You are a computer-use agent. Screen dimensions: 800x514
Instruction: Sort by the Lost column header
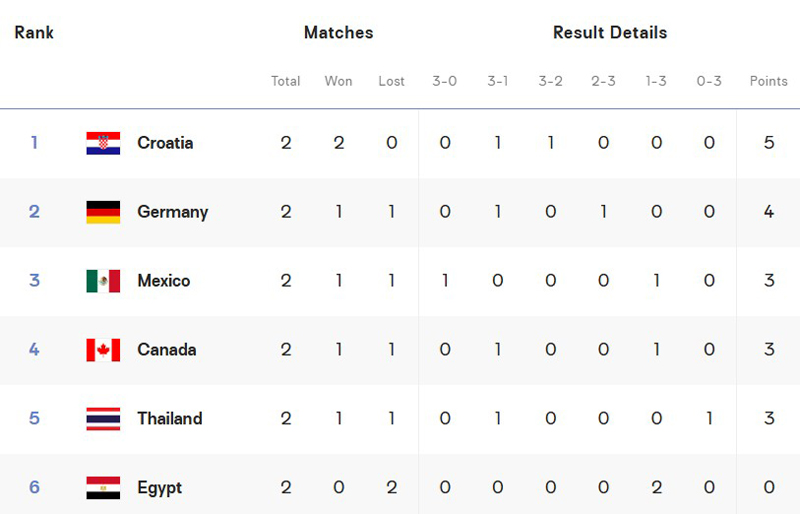click(391, 81)
